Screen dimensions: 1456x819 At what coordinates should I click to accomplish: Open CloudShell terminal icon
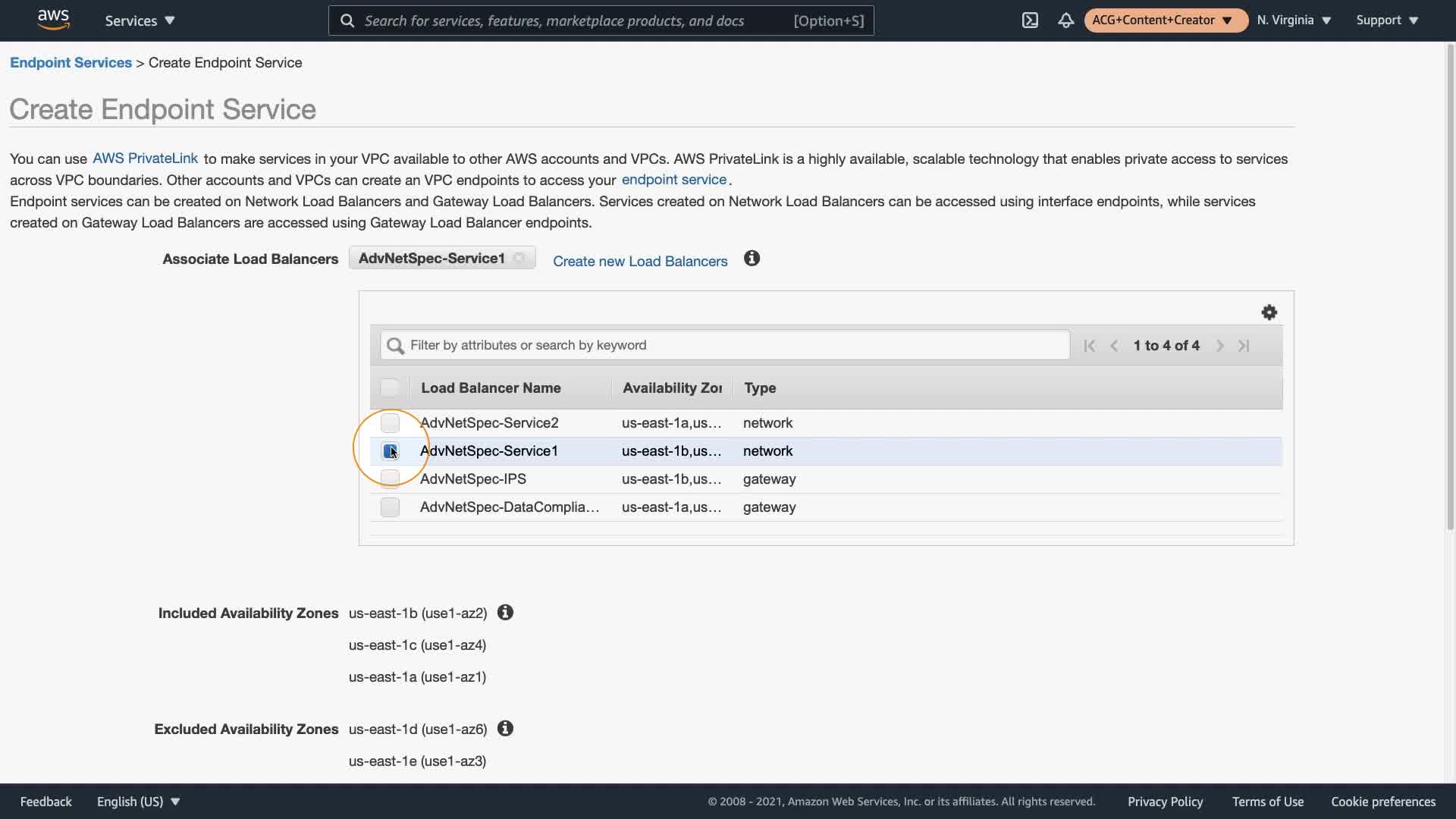pos(1030,20)
